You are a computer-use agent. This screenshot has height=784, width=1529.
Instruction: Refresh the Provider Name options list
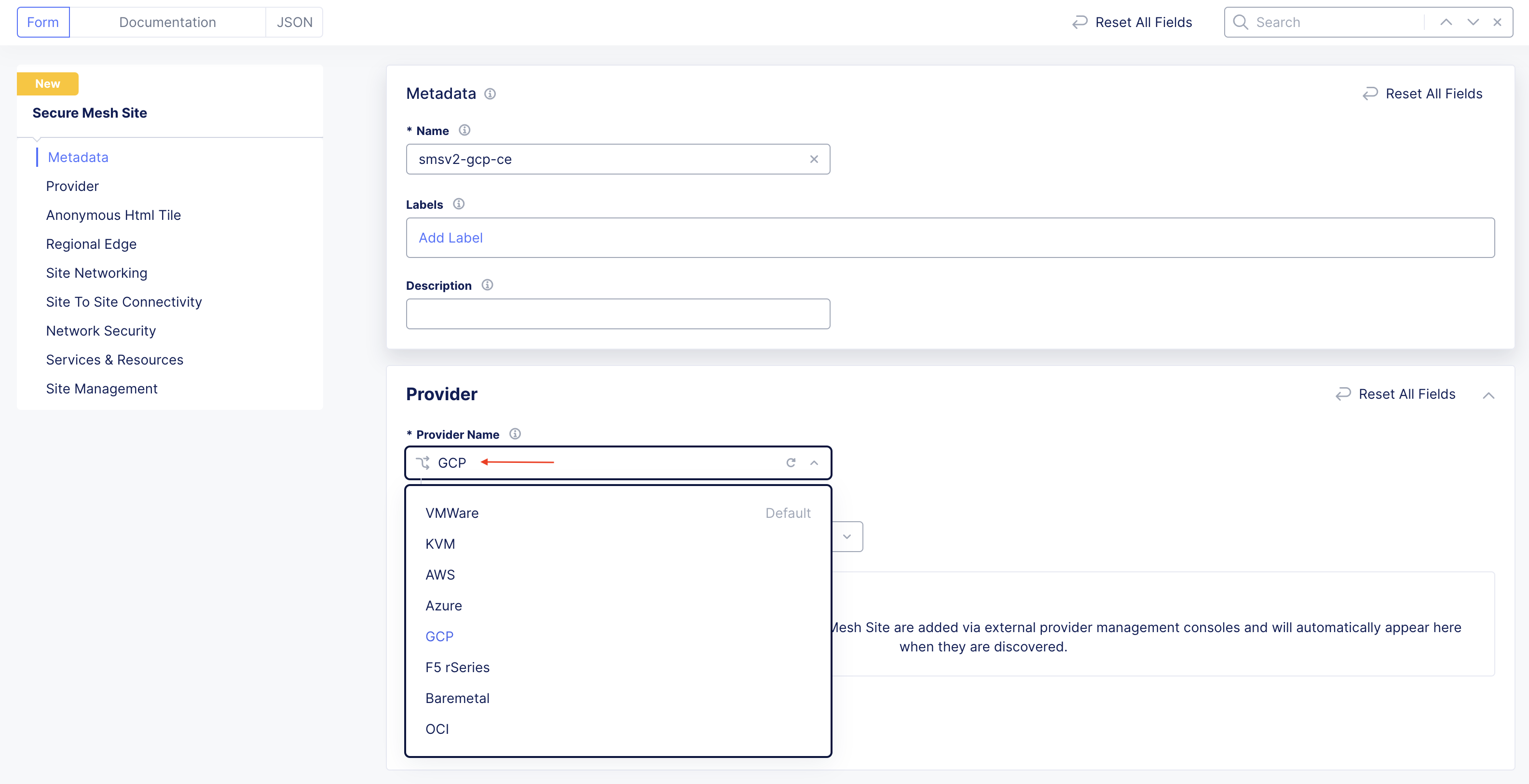click(791, 463)
